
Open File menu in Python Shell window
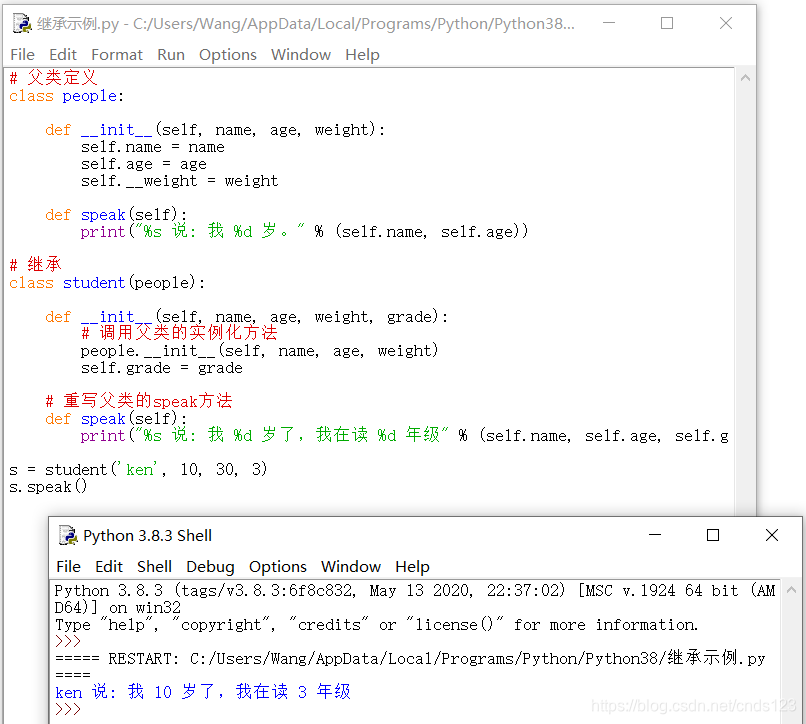pyautogui.click(x=68, y=566)
